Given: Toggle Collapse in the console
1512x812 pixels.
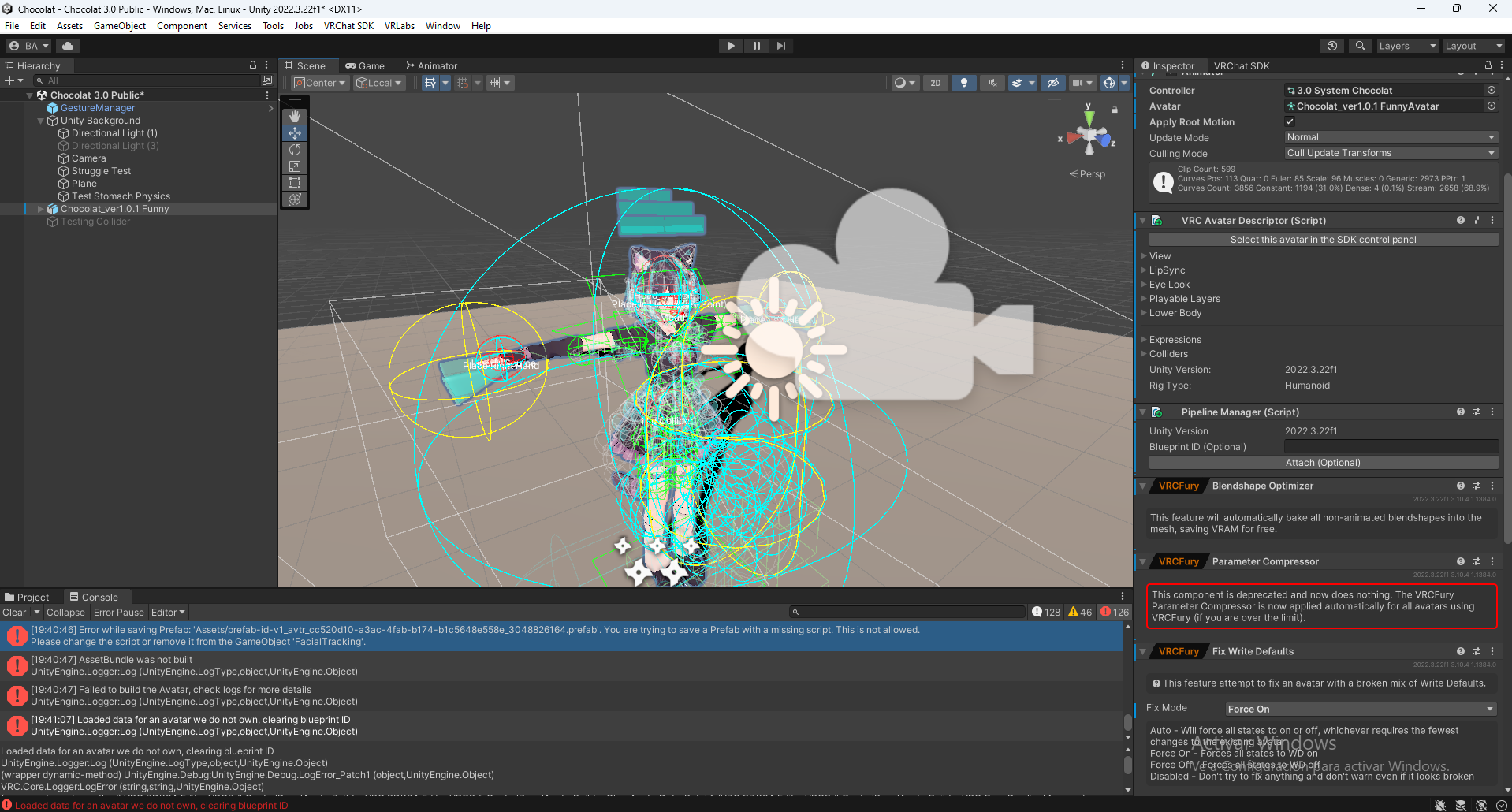Looking at the screenshot, I should [x=65, y=613].
